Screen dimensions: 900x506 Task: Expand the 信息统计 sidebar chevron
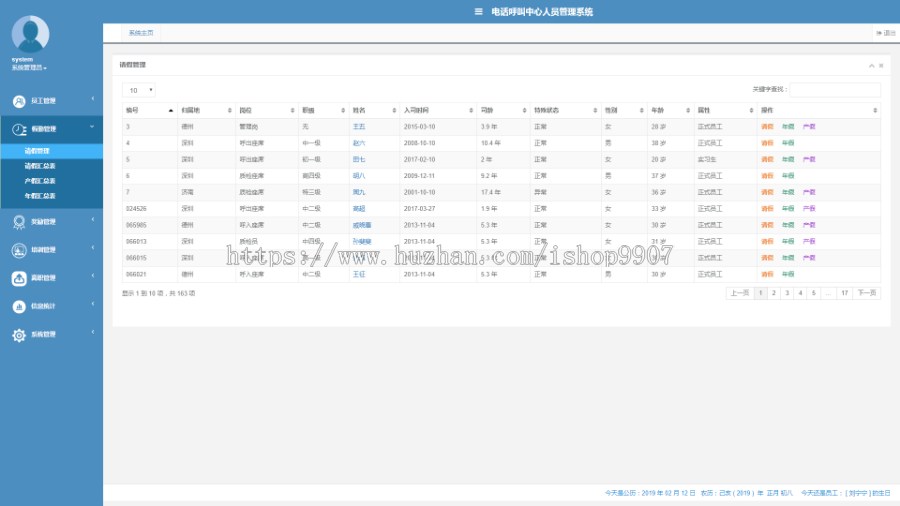click(x=92, y=304)
